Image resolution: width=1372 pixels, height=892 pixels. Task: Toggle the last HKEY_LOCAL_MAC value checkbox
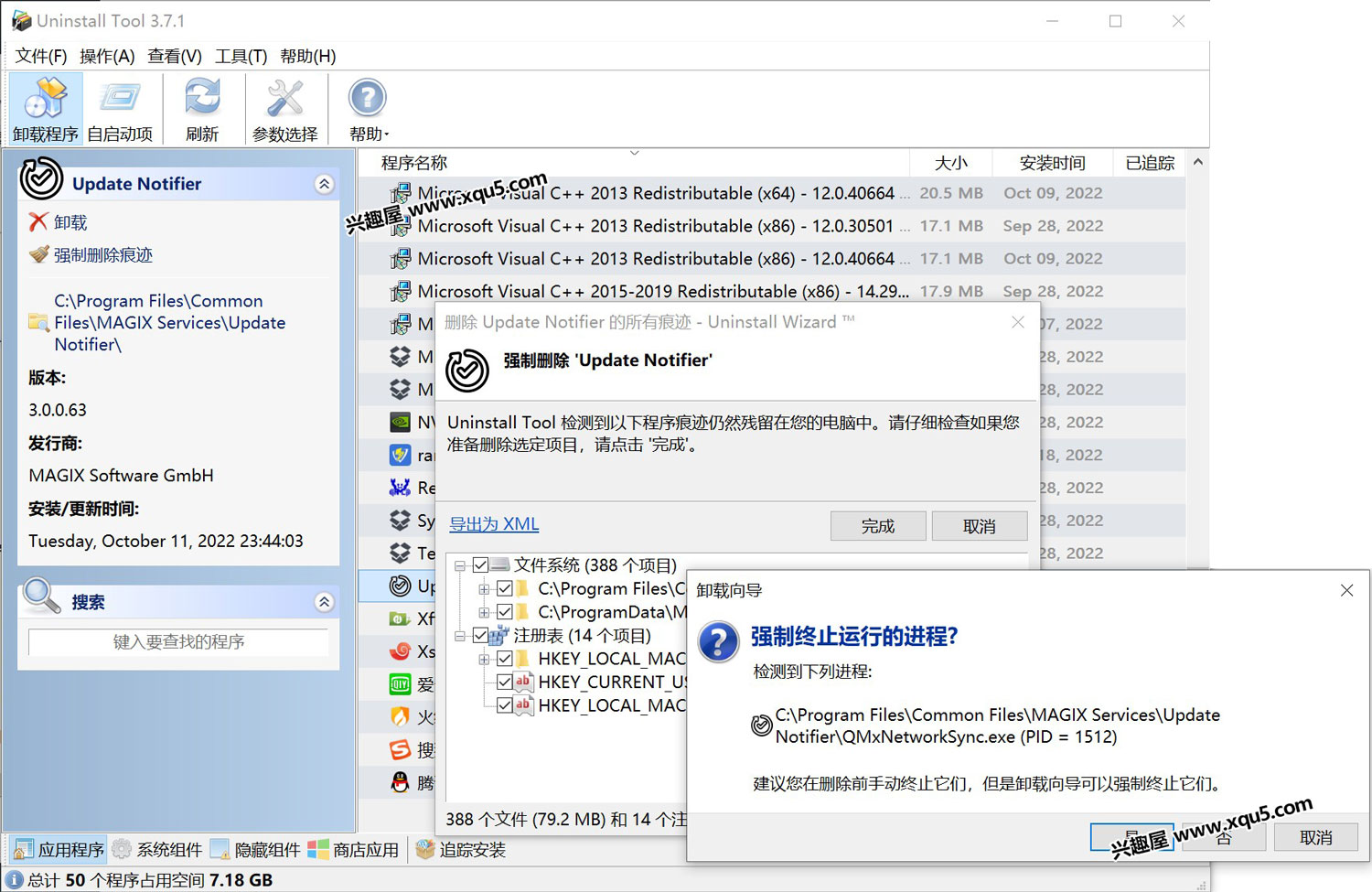504,705
